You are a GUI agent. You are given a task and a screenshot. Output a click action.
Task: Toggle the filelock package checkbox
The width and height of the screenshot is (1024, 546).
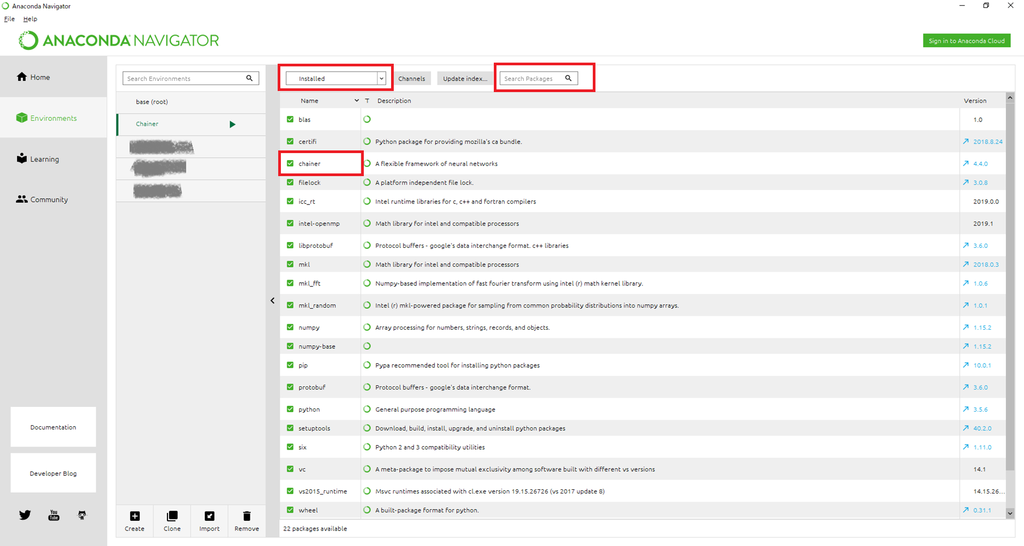click(290, 182)
